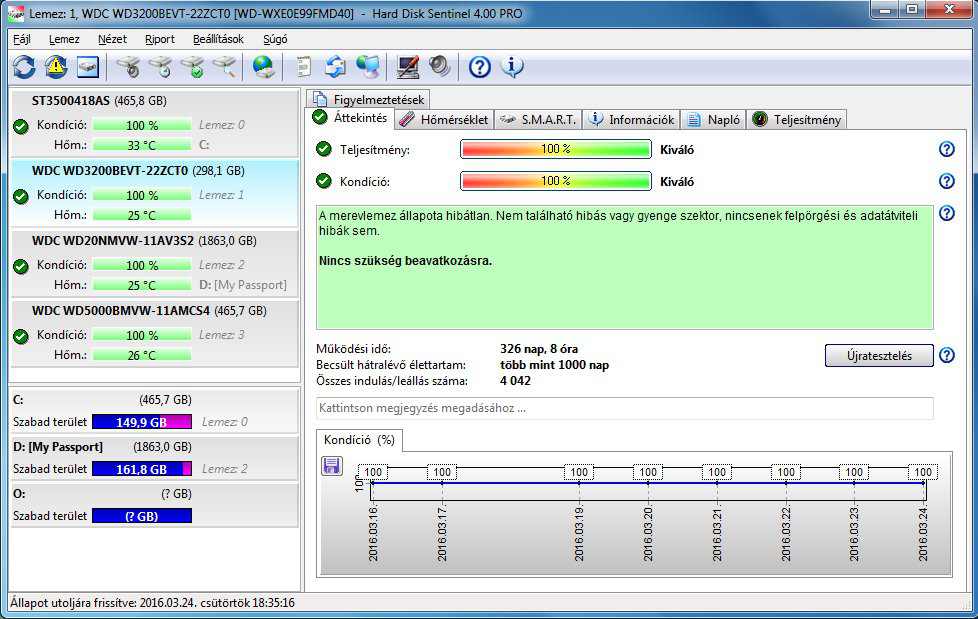This screenshot has height=619, width=978.
Task: Click the blue refresh arrows toolbar icon
Action: tap(24, 66)
